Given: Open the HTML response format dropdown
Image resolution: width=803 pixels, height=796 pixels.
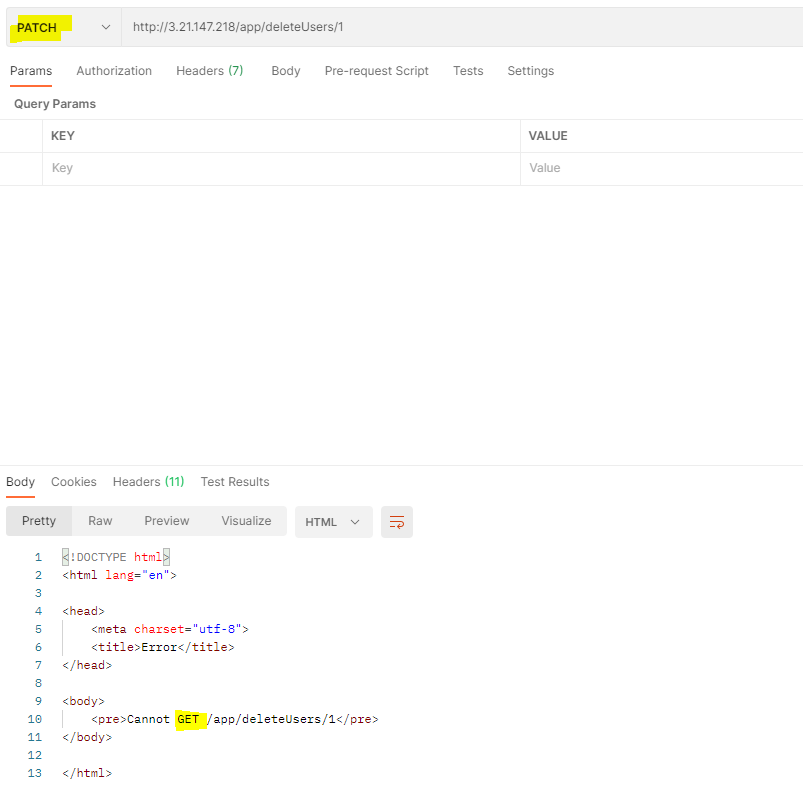Looking at the screenshot, I should pos(333,521).
